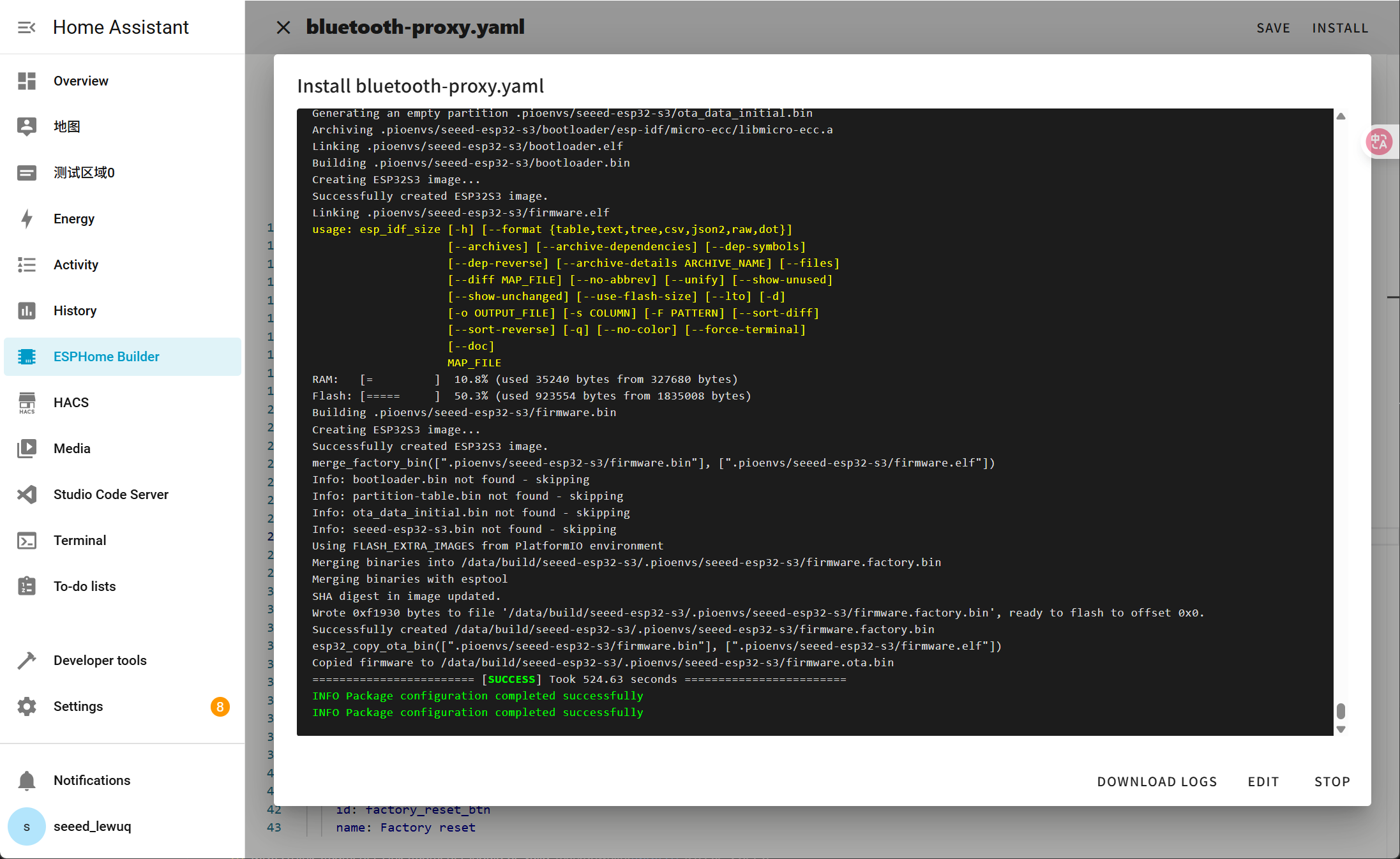1400x859 pixels.
Task: Click the Developer tools hammer icon
Action: [x=26, y=661]
